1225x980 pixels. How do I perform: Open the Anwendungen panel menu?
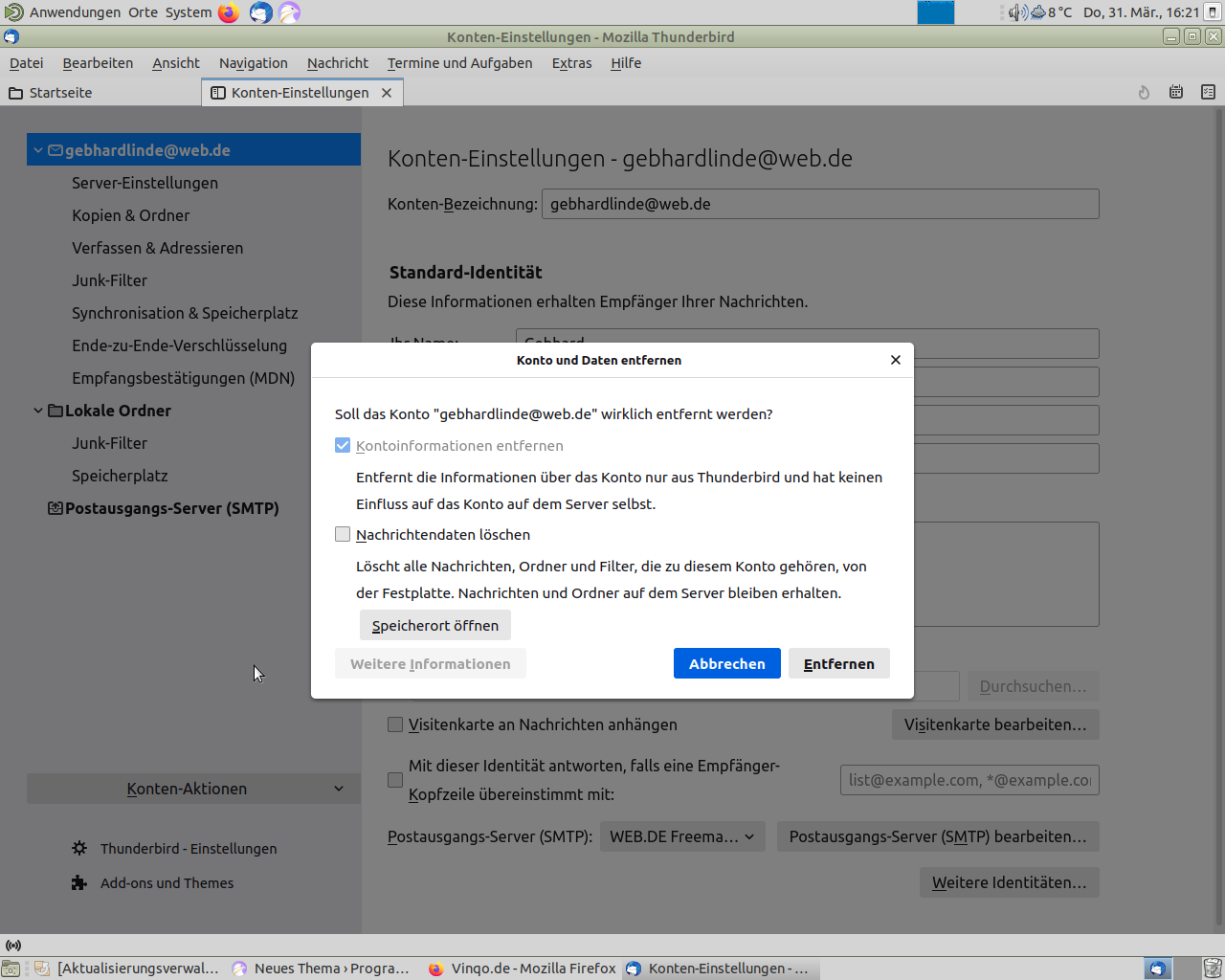[75, 12]
